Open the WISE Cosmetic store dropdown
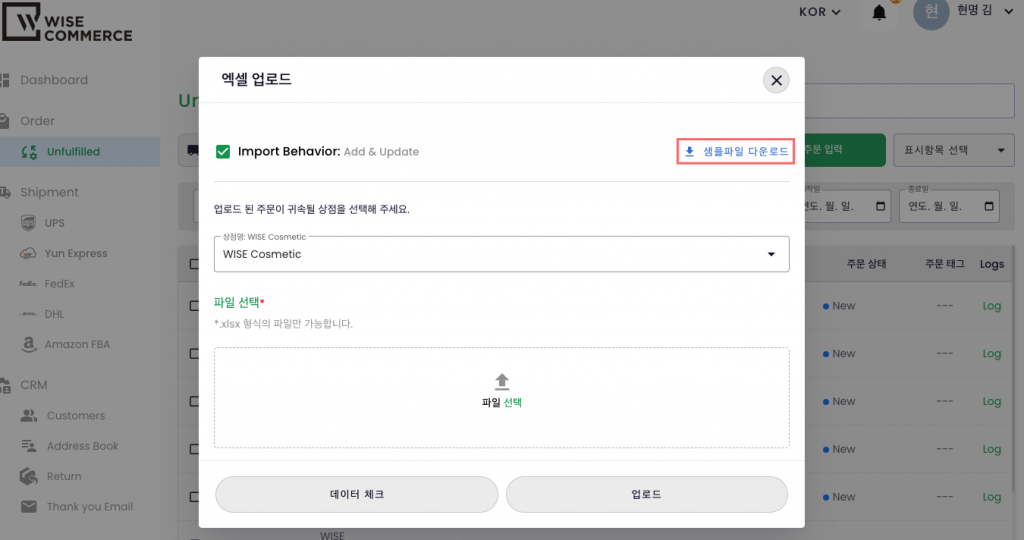The image size is (1024, 540). pos(501,254)
